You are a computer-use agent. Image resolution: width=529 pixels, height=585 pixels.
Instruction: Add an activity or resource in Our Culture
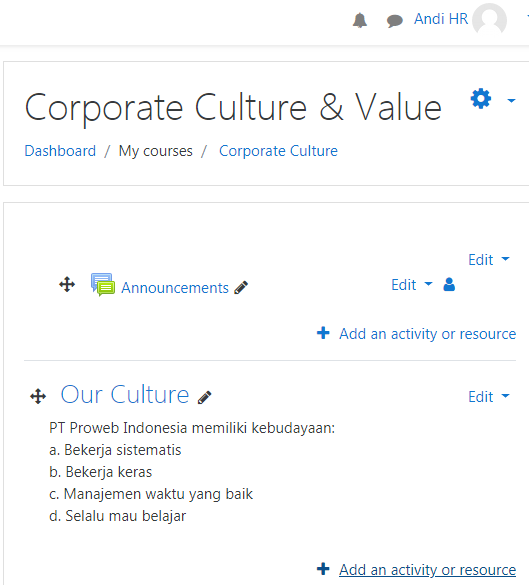coord(416,570)
